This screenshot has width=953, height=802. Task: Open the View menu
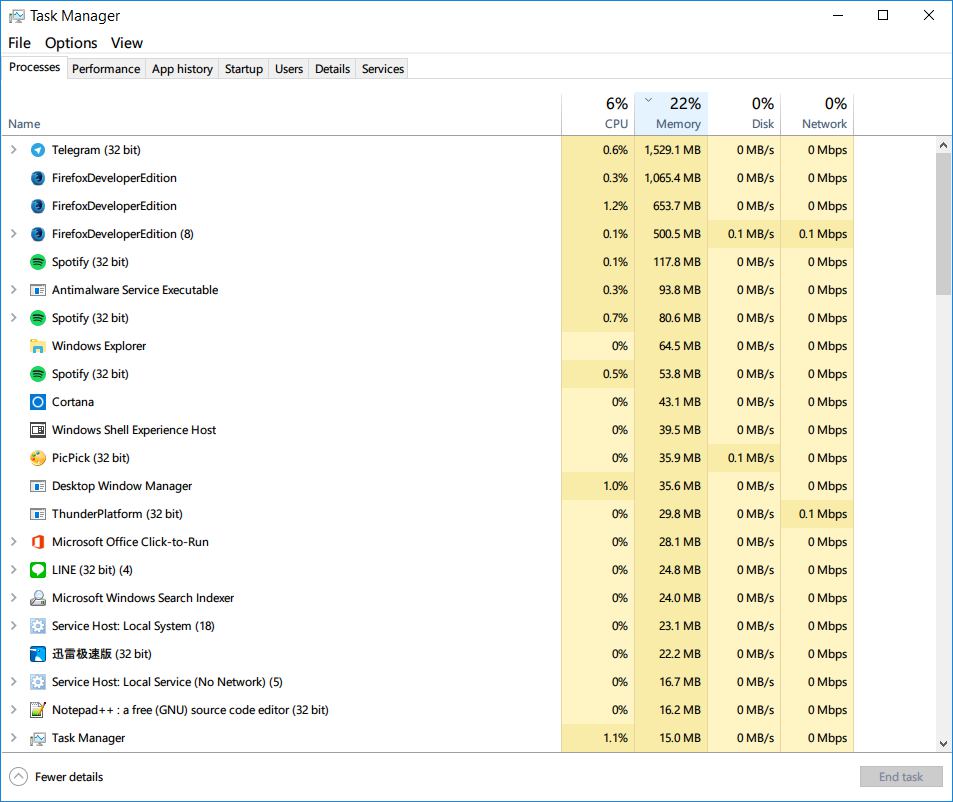coord(126,43)
